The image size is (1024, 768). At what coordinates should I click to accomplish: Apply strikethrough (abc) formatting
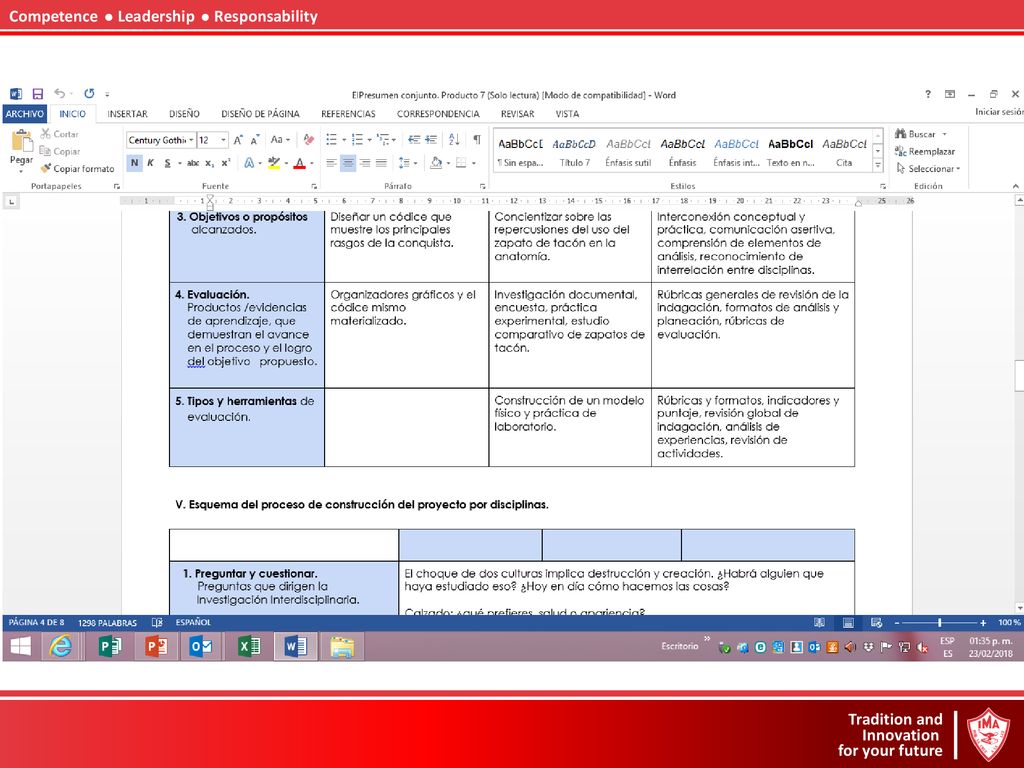pos(193,163)
